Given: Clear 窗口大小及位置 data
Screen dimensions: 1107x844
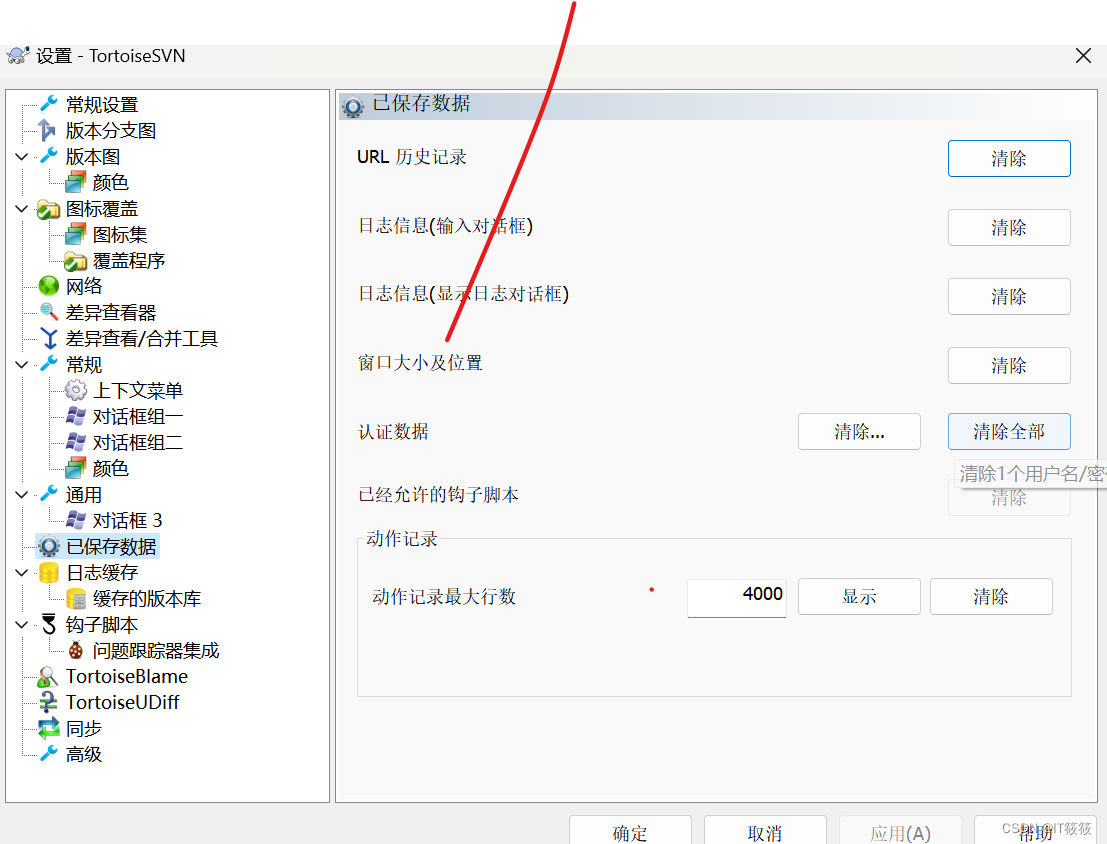Looking at the screenshot, I should pos(1009,365).
